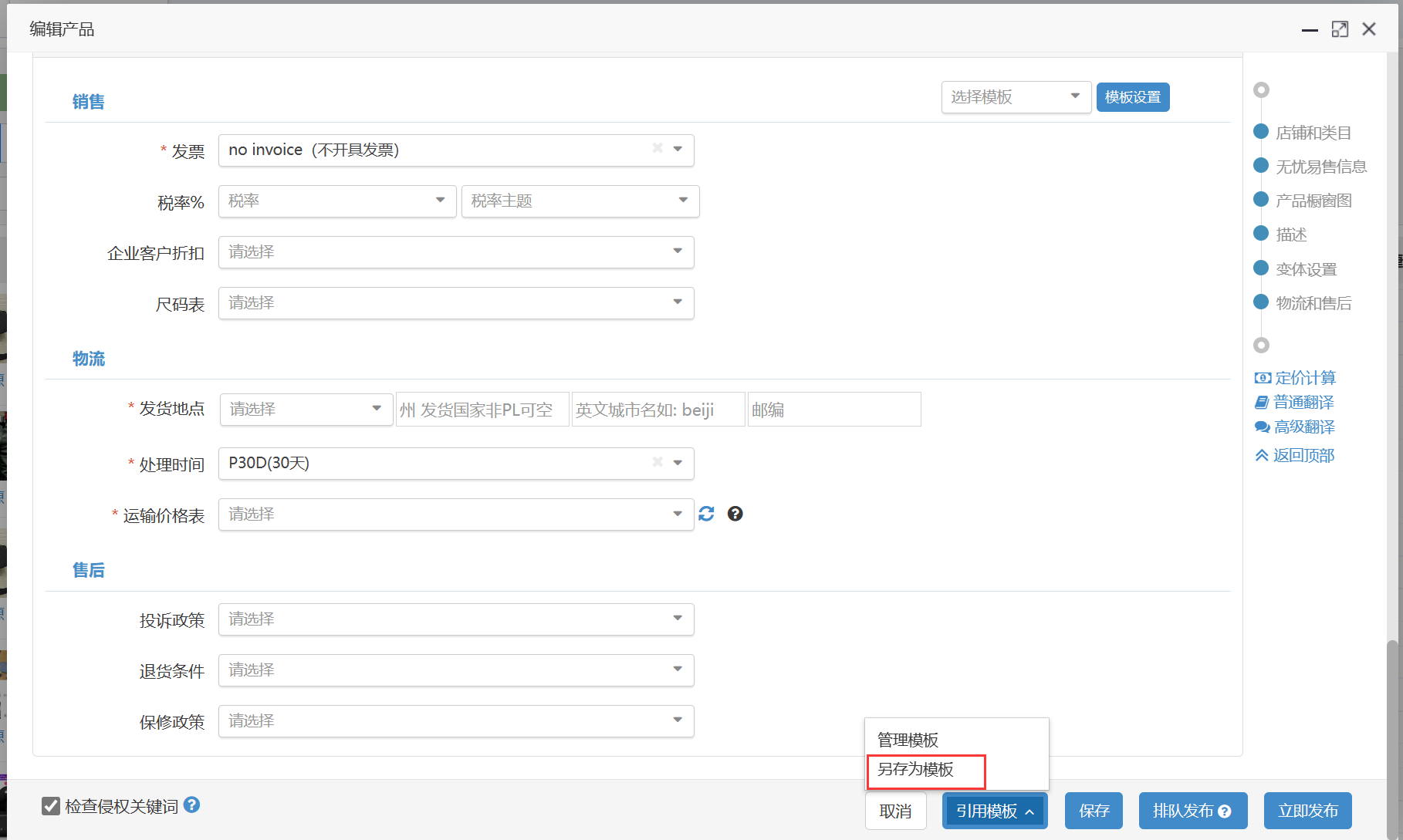Image resolution: width=1403 pixels, height=840 pixels.
Task: Toggle the 检查侵权关键词 checkbox
Action: coord(51,806)
